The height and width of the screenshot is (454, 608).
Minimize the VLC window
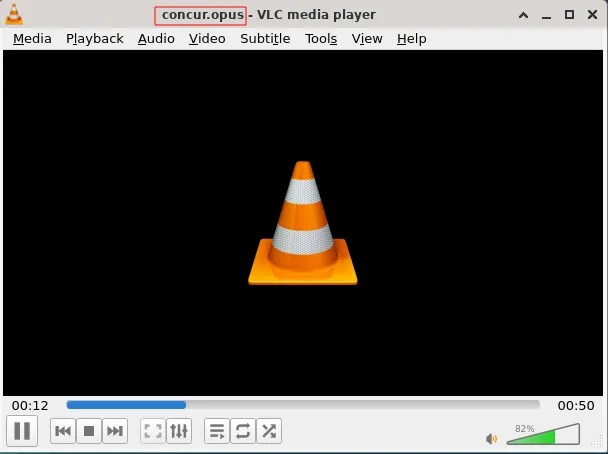pos(546,16)
